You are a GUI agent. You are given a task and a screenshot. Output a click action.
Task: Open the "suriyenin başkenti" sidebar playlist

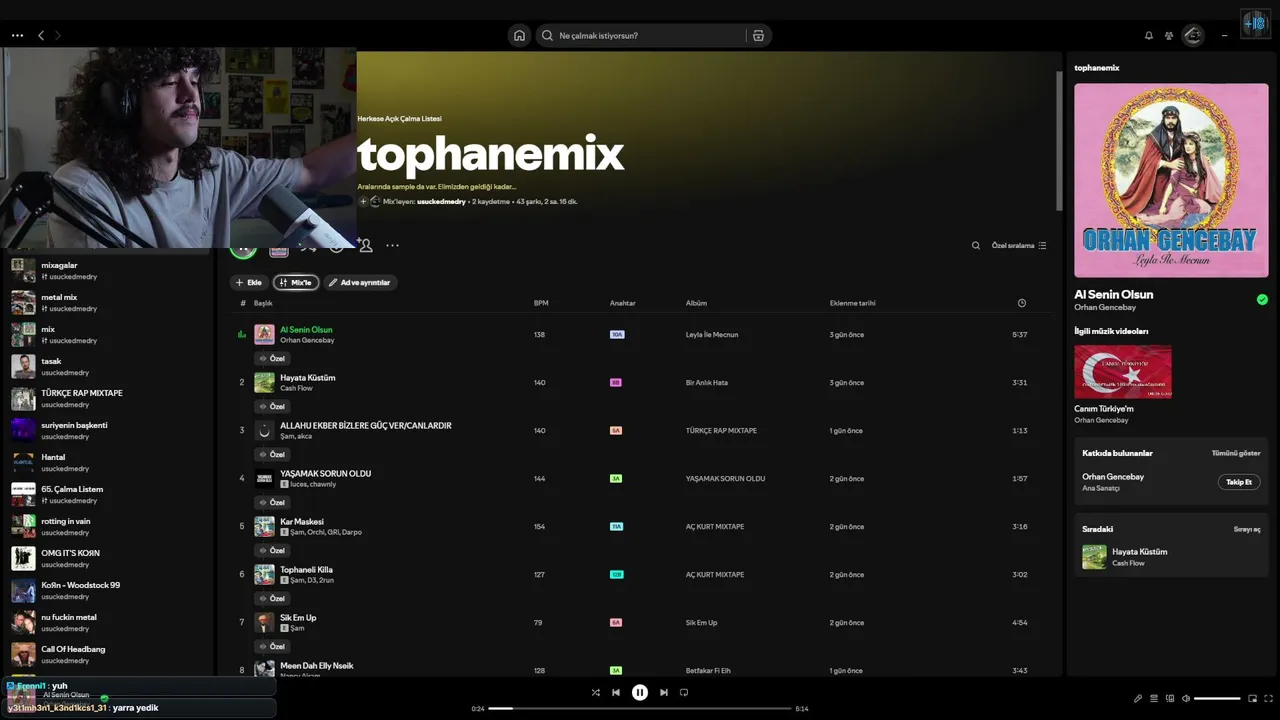tap(107, 430)
